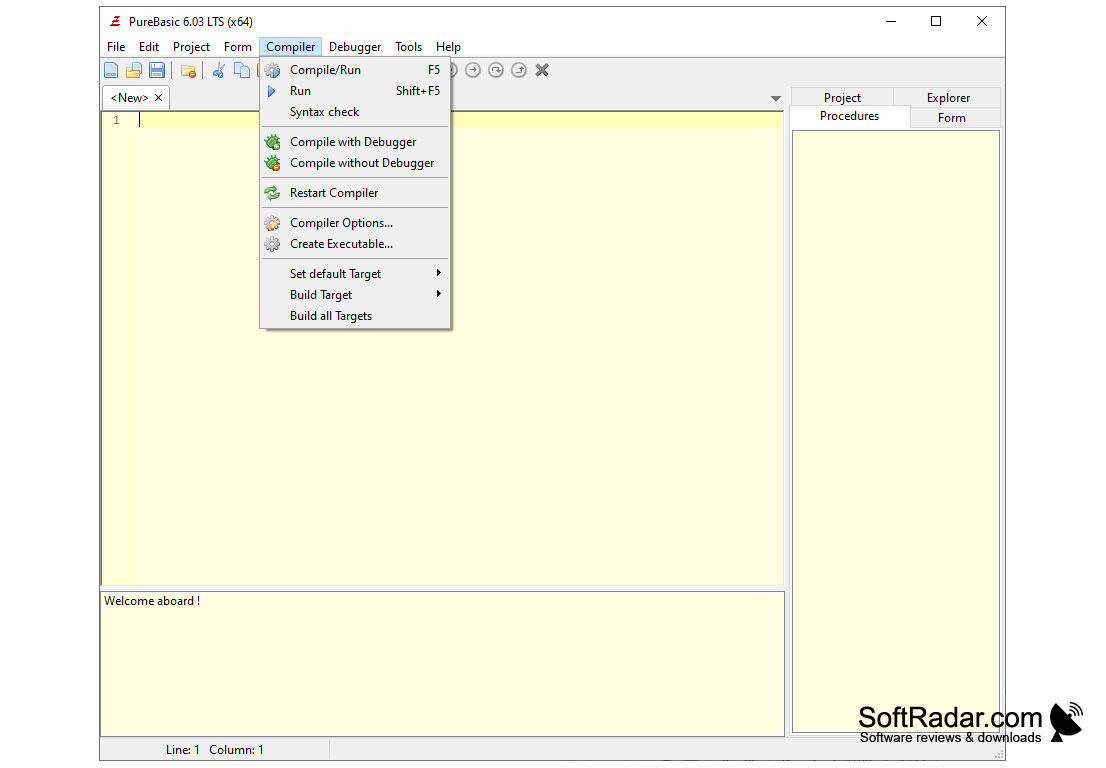This screenshot has width=1106, height=768.
Task: Open the Debugger menu
Action: pos(355,47)
